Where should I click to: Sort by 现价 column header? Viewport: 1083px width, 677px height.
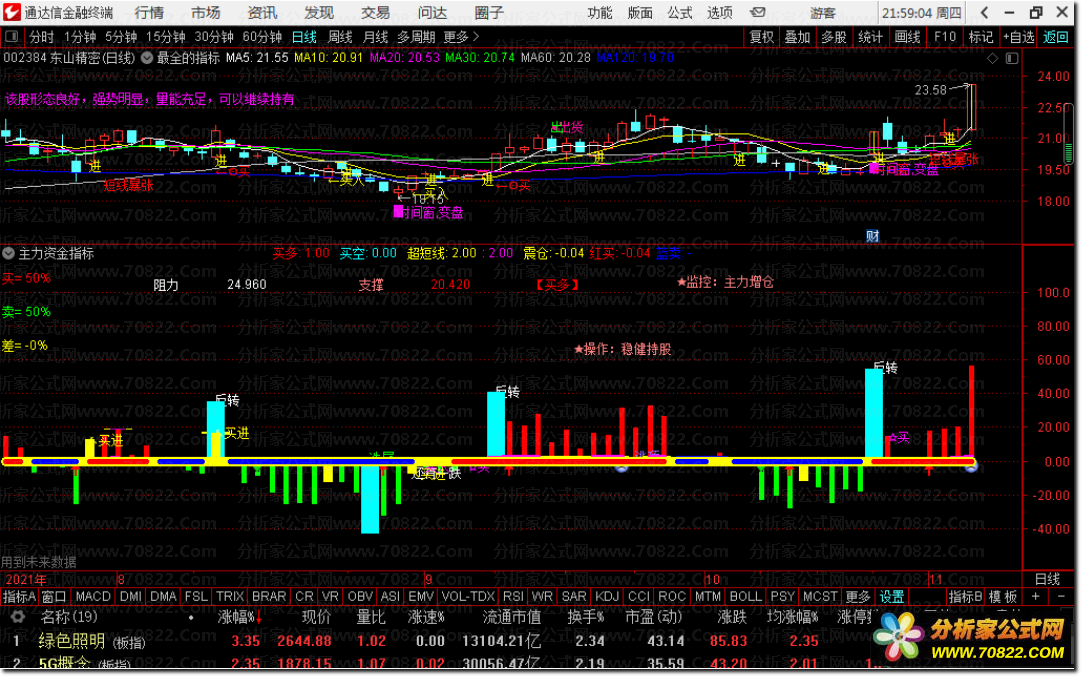point(316,618)
